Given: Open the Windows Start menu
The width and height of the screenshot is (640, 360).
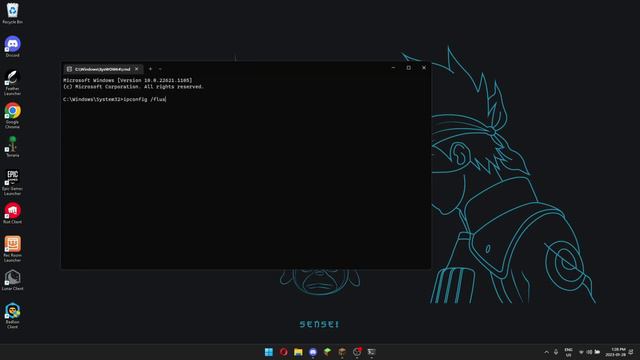Looking at the screenshot, I should point(269,352).
